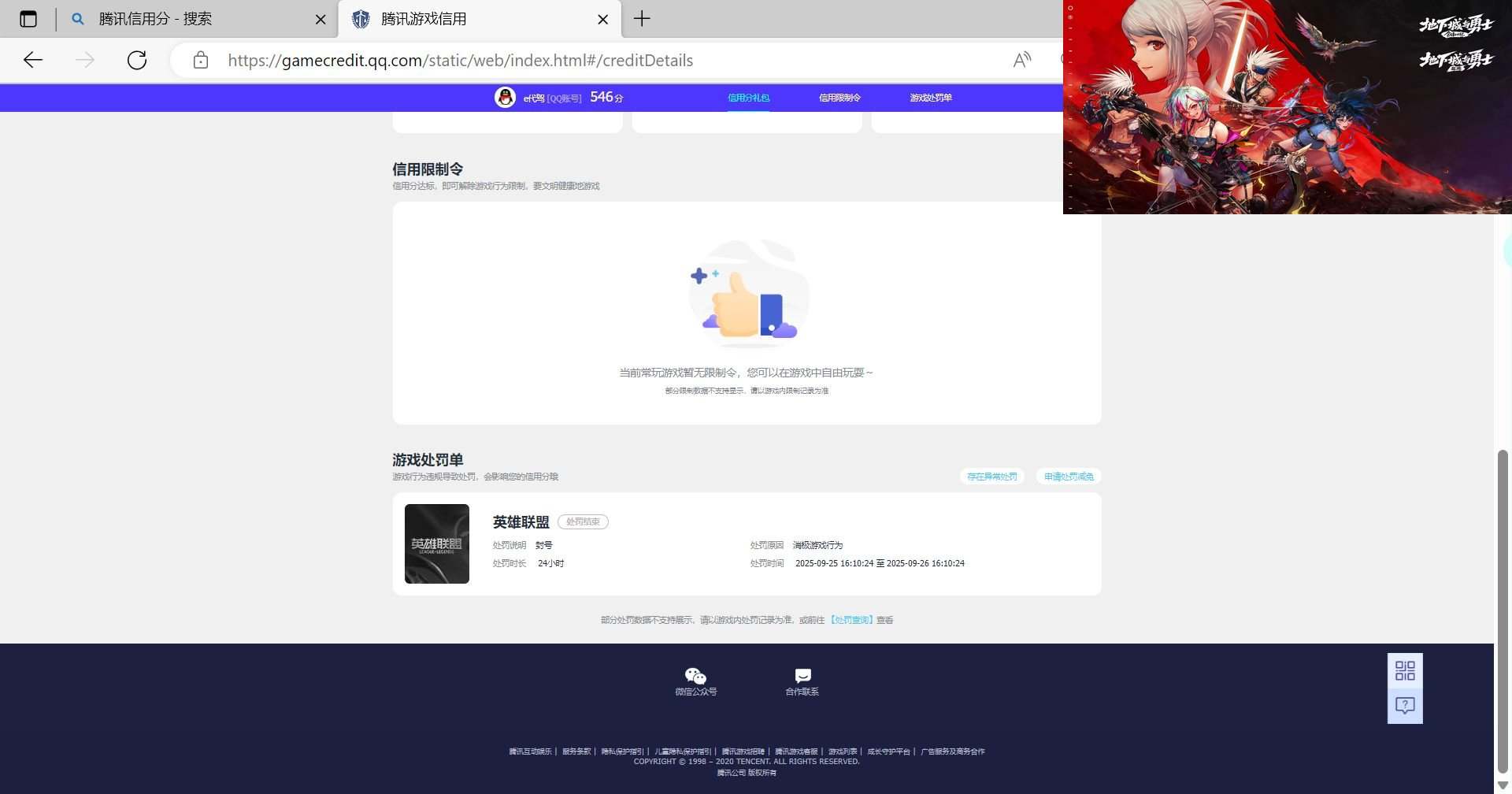Screen dimensions: 1512x794
Task: Activate the Read Aloud icon
Action: coord(1022,61)
